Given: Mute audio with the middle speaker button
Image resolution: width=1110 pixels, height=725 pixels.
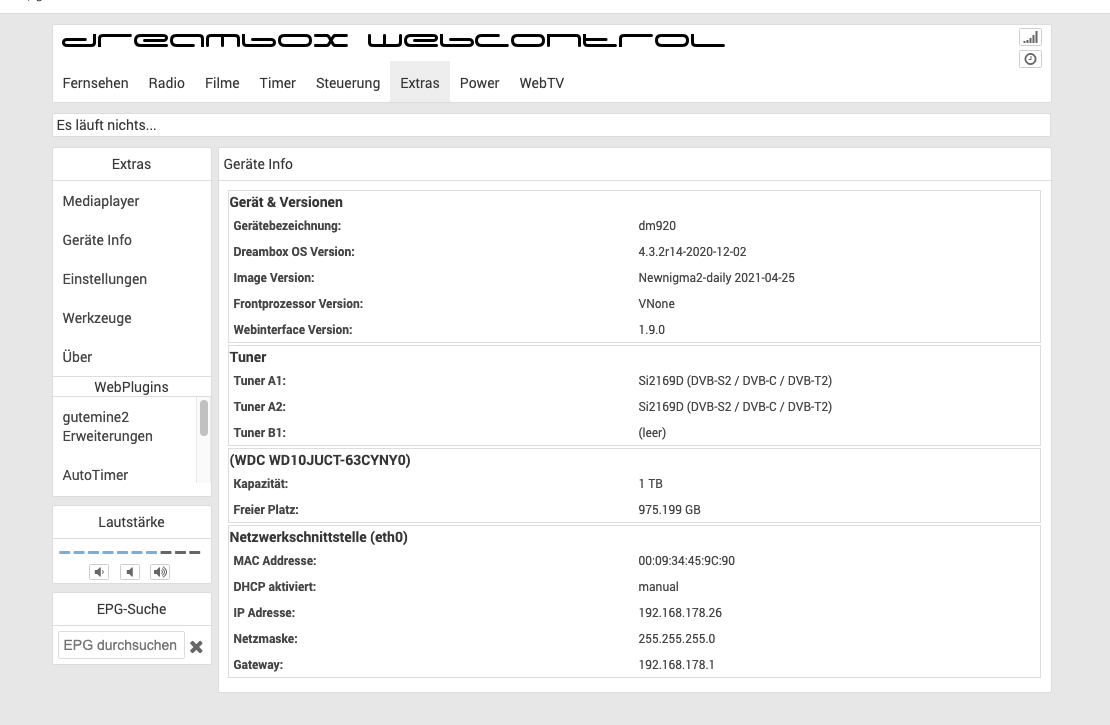Looking at the screenshot, I should point(130,572).
